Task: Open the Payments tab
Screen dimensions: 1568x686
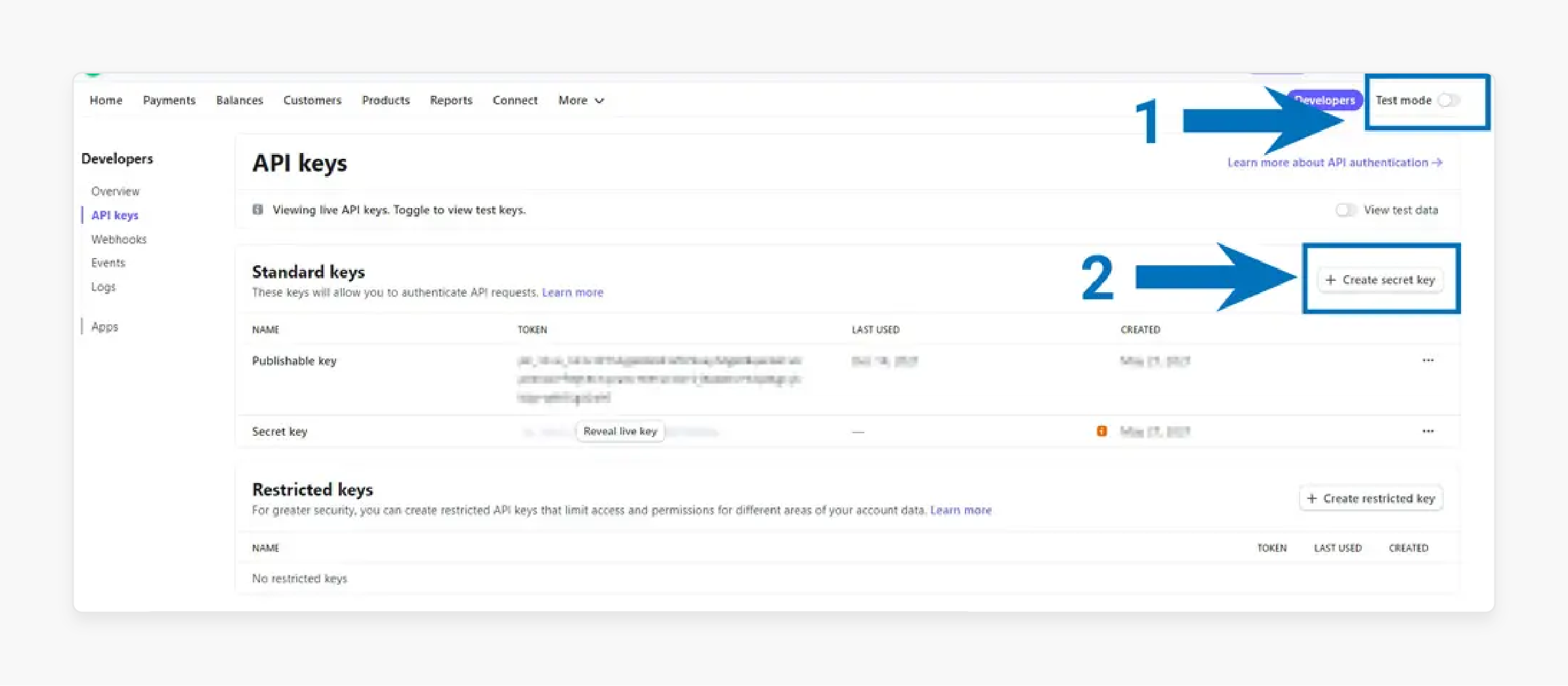Action: (169, 100)
